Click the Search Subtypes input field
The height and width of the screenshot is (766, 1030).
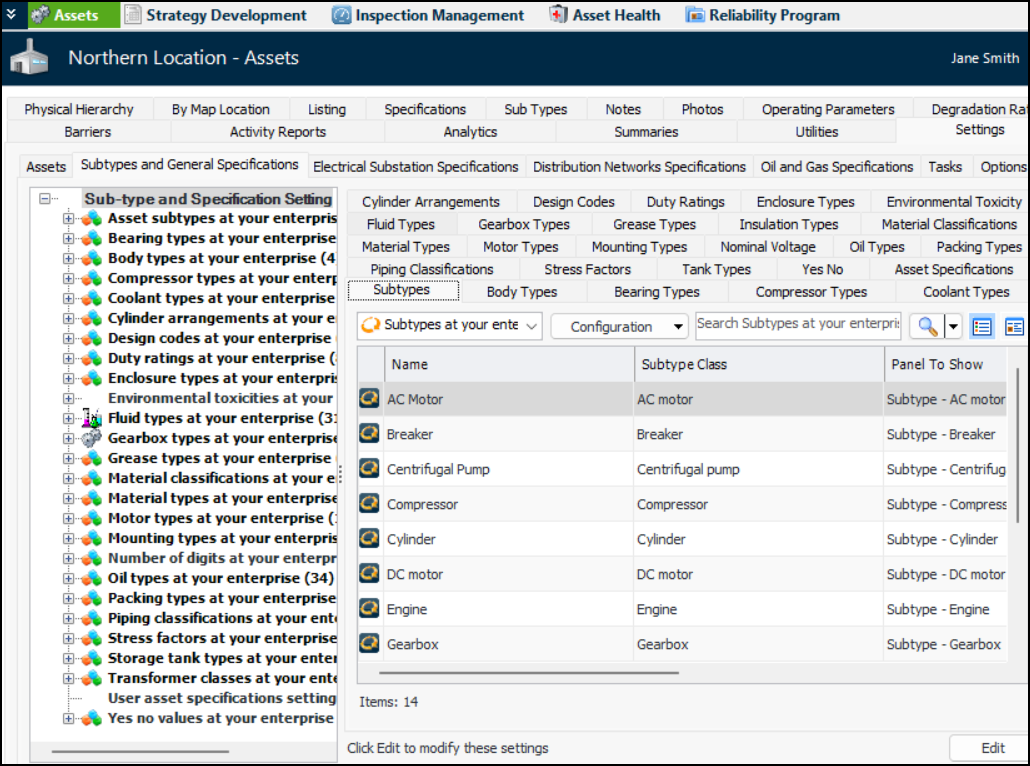pos(797,325)
